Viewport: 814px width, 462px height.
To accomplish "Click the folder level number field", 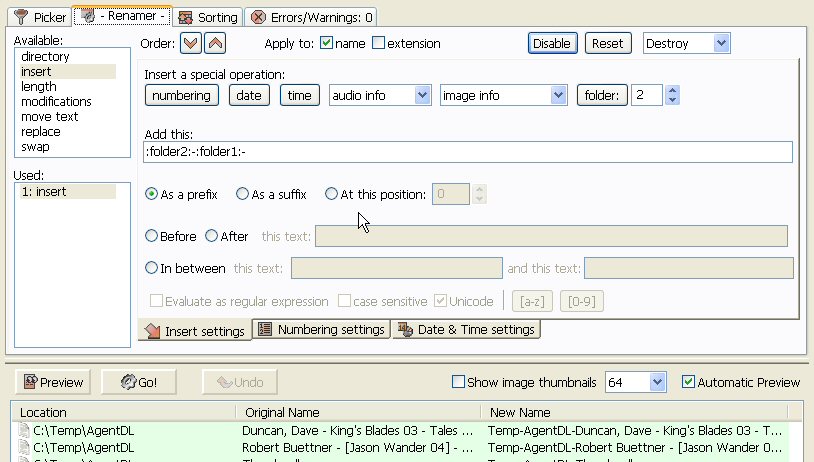I will [x=647, y=95].
